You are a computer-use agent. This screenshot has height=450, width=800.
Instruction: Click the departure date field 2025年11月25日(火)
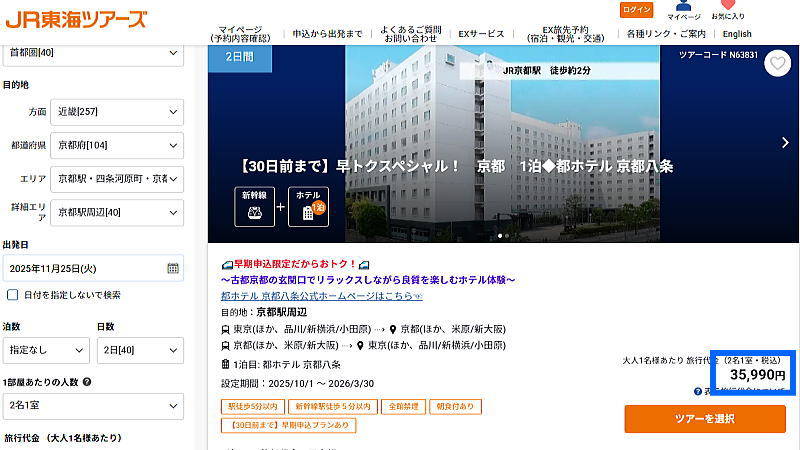pyautogui.click(x=93, y=268)
